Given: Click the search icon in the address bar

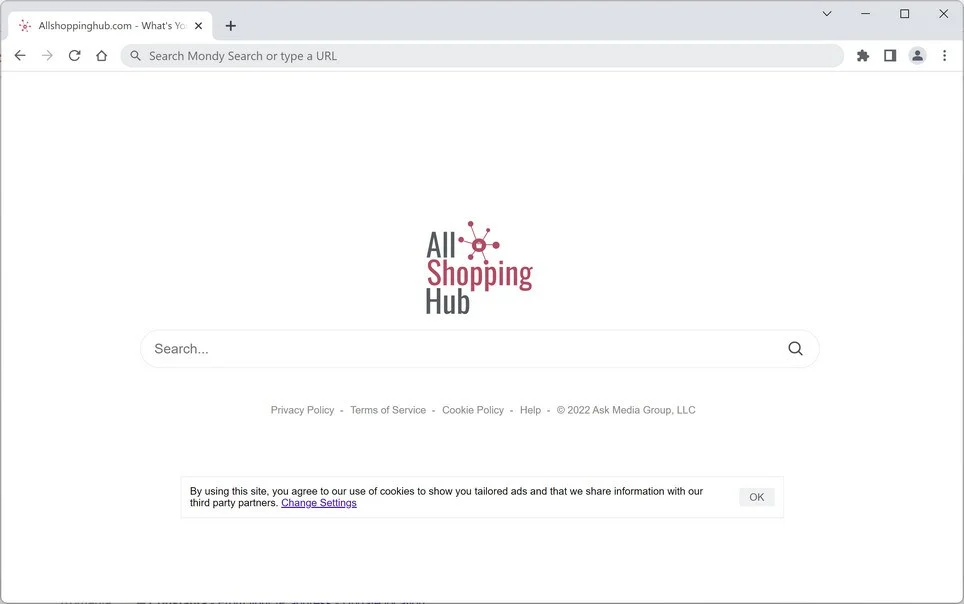Looking at the screenshot, I should pyautogui.click(x=135, y=56).
